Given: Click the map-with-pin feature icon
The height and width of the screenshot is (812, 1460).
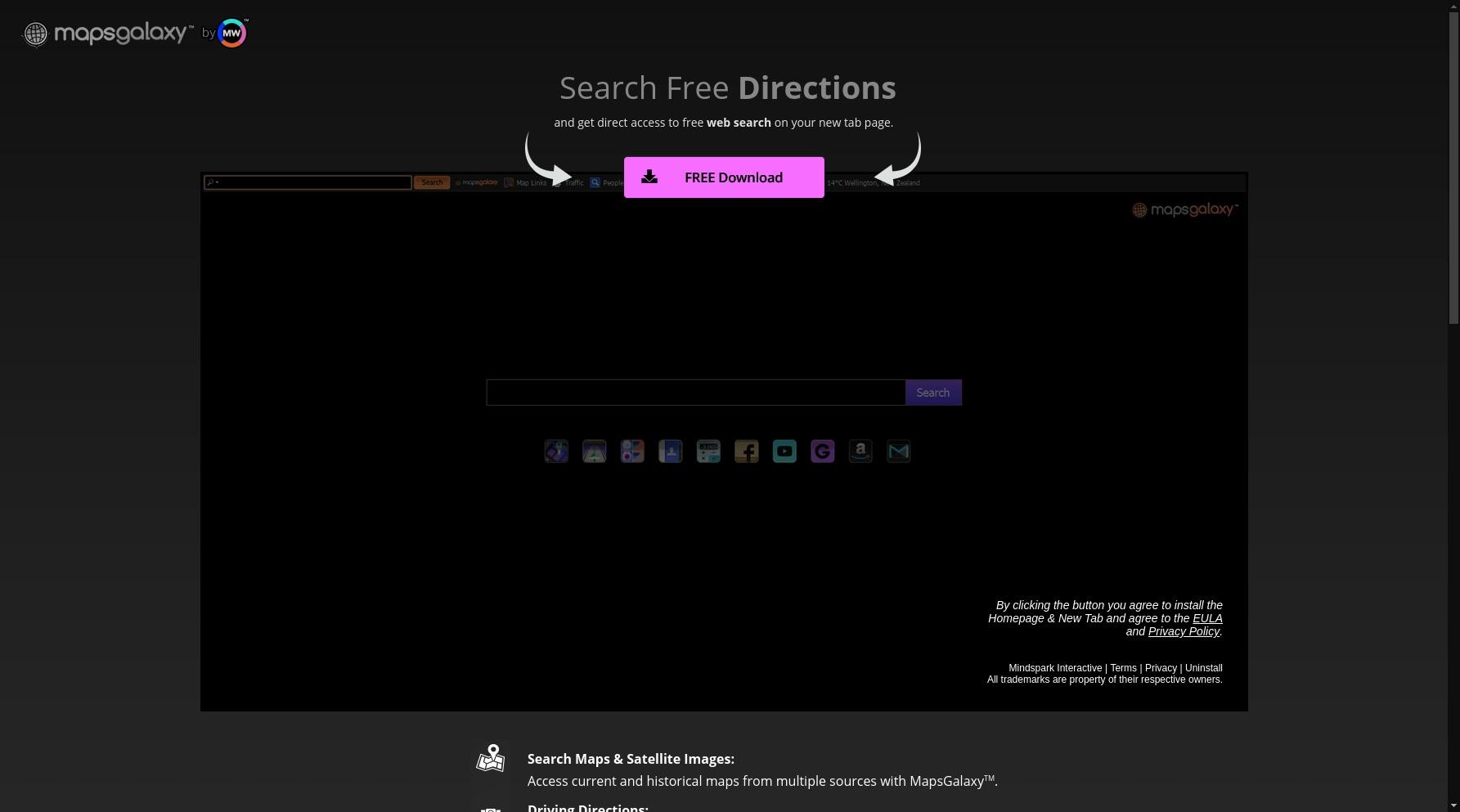Looking at the screenshot, I should click(491, 758).
